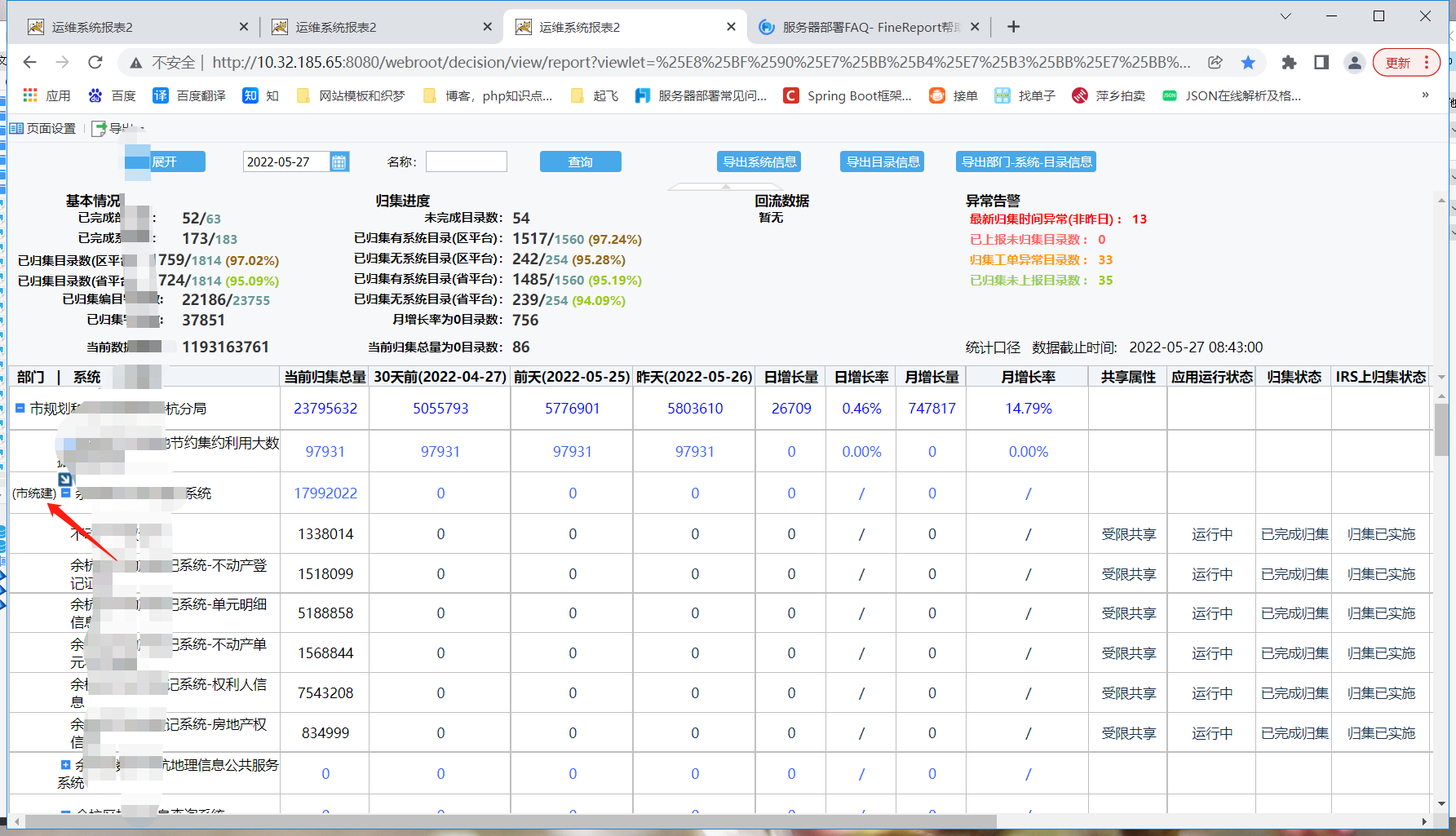Image resolution: width=1456 pixels, height=836 pixels.
Task: Open the 百度 bookmark
Action: 113,95
